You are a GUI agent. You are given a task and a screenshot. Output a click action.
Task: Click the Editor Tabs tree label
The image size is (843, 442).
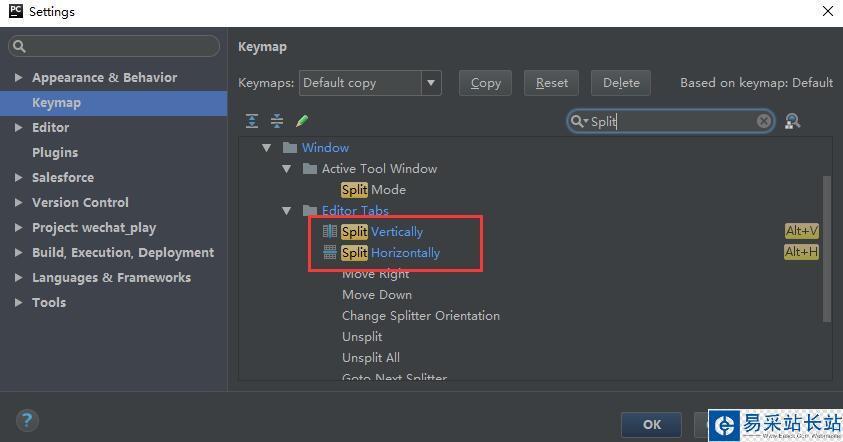pos(355,210)
